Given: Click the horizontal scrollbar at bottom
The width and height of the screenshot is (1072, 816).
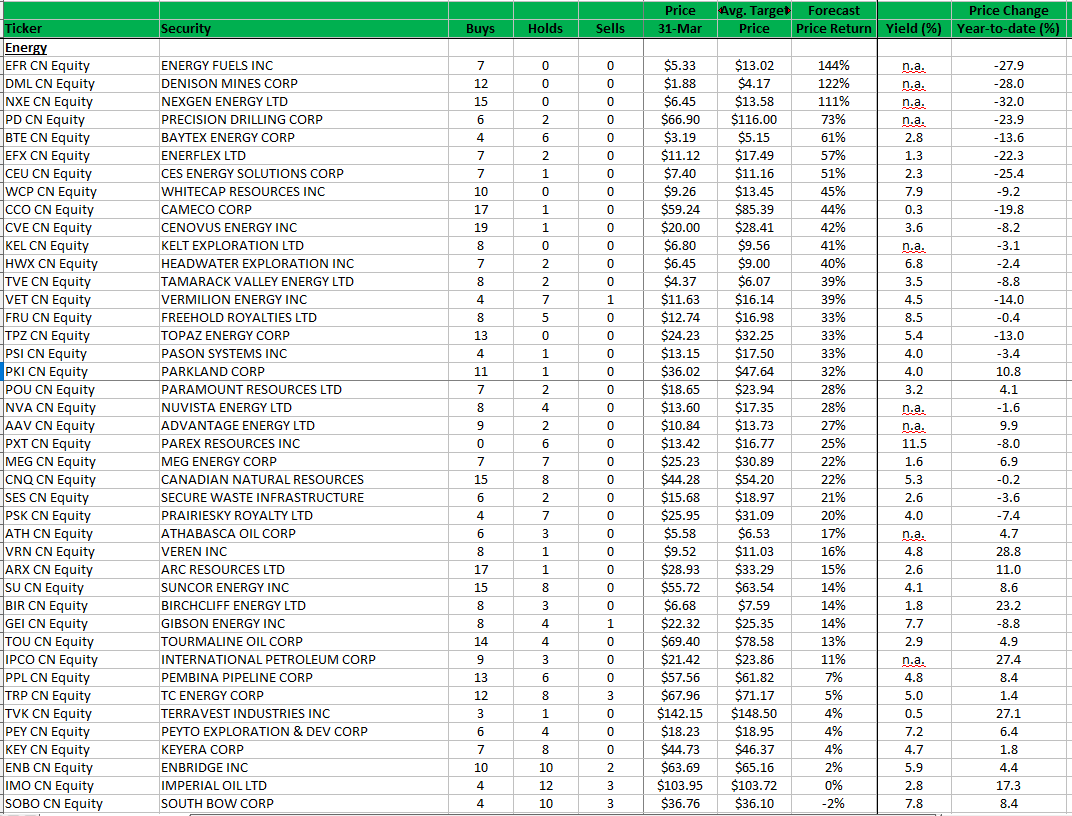Looking at the screenshot, I should coord(561,815).
